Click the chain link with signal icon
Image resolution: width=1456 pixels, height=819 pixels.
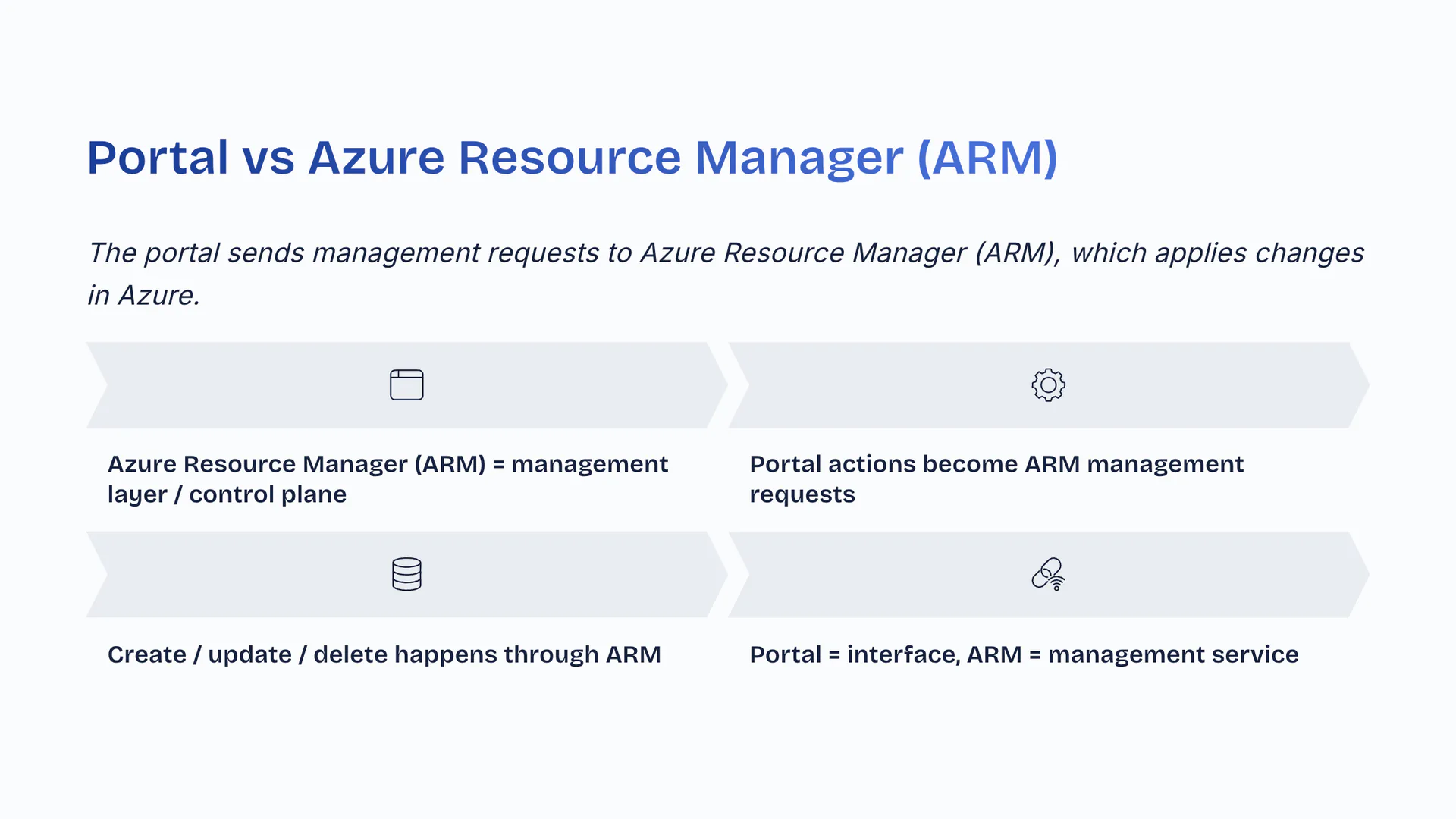click(x=1048, y=574)
